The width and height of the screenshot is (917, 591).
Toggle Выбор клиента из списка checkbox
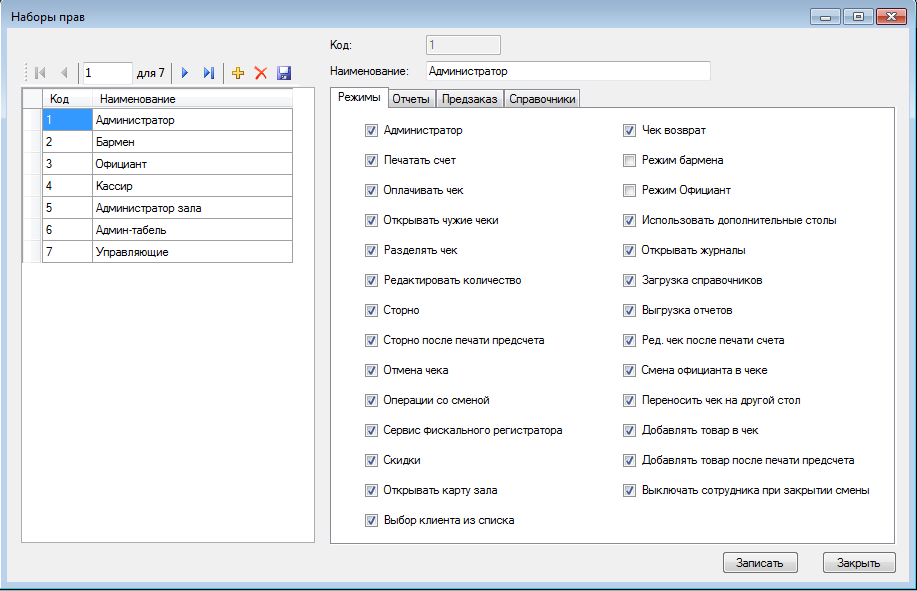pyautogui.click(x=371, y=520)
